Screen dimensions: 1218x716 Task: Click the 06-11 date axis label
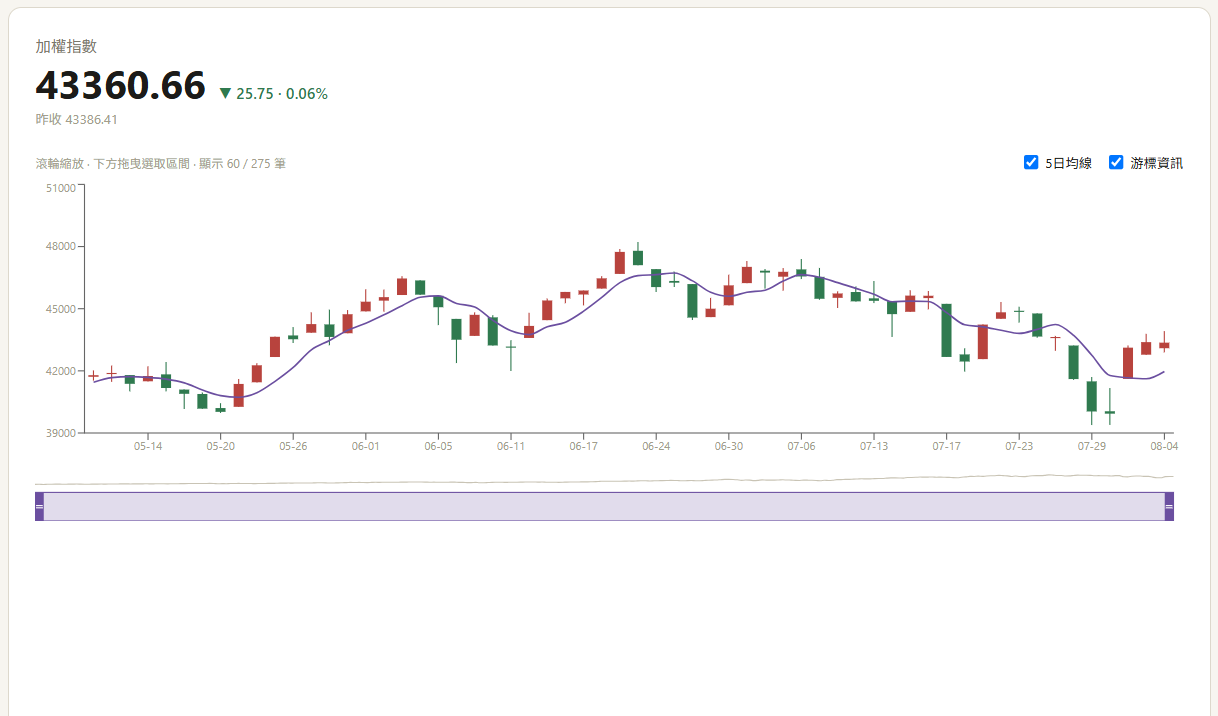tap(511, 446)
